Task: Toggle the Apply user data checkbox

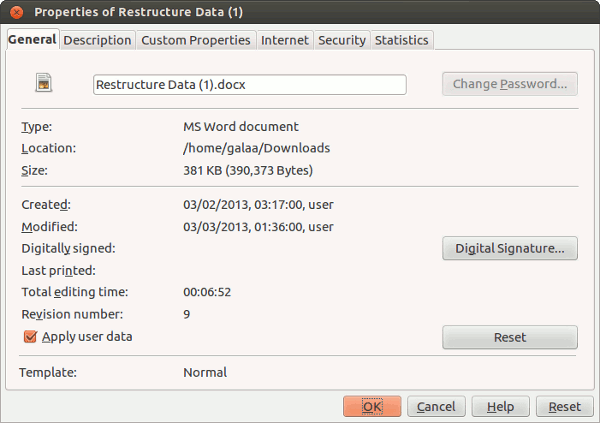Action: click(x=30, y=337)
